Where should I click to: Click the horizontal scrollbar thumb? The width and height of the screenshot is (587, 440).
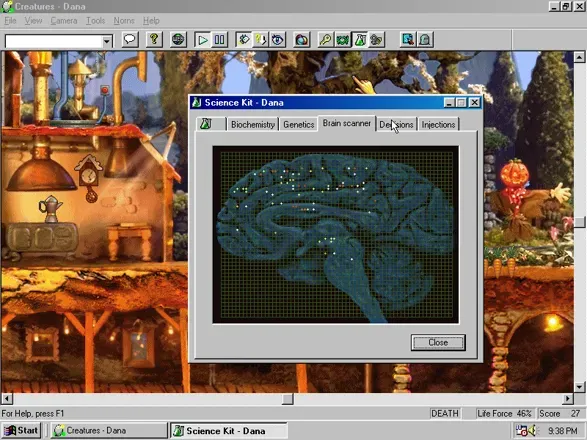(x=288, y=398)
